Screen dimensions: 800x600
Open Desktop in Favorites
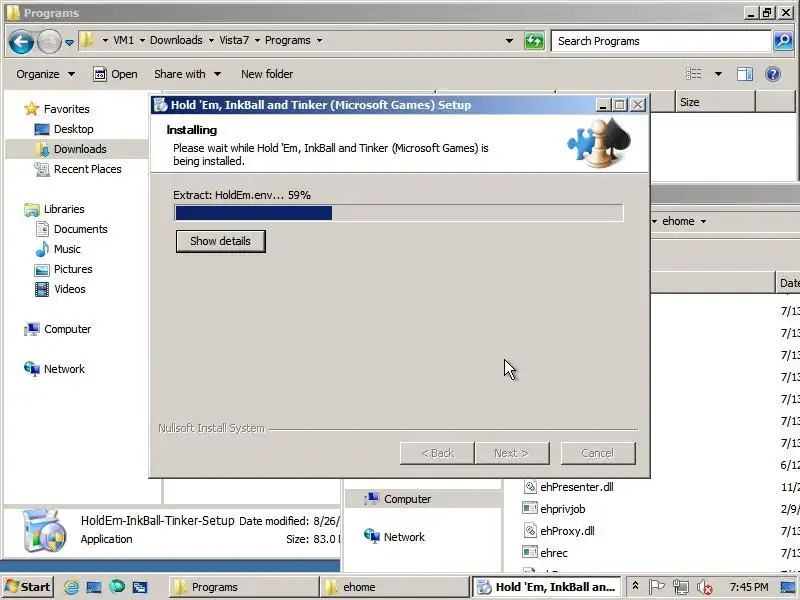pos(64,129)
